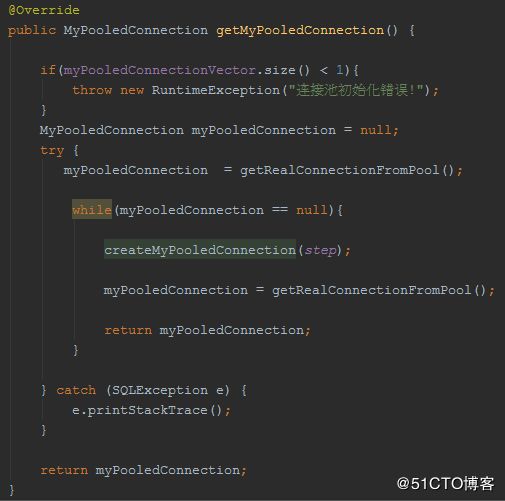Click RuntimeException class name

216,90
